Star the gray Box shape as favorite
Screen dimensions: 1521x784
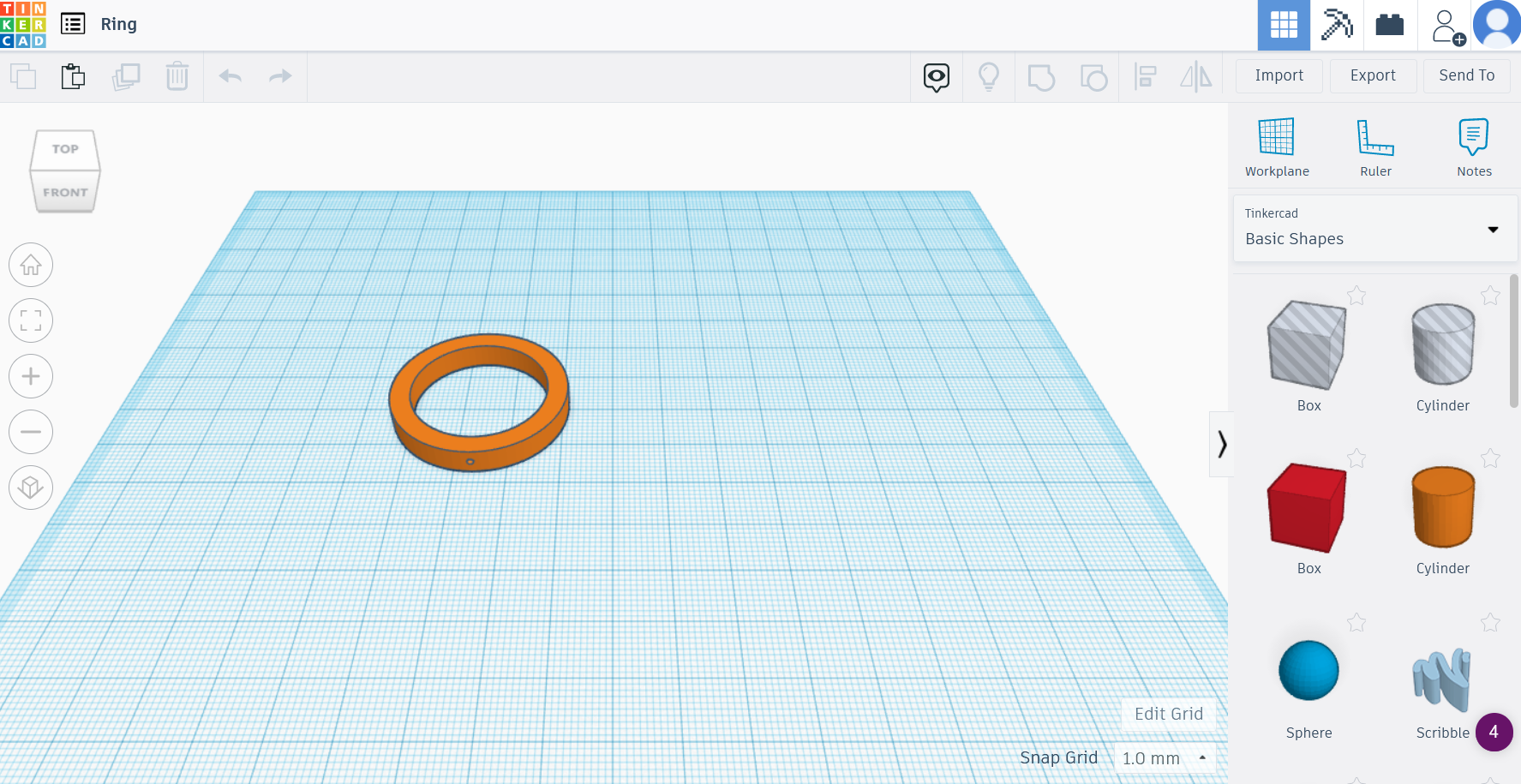pos(1356,295)
